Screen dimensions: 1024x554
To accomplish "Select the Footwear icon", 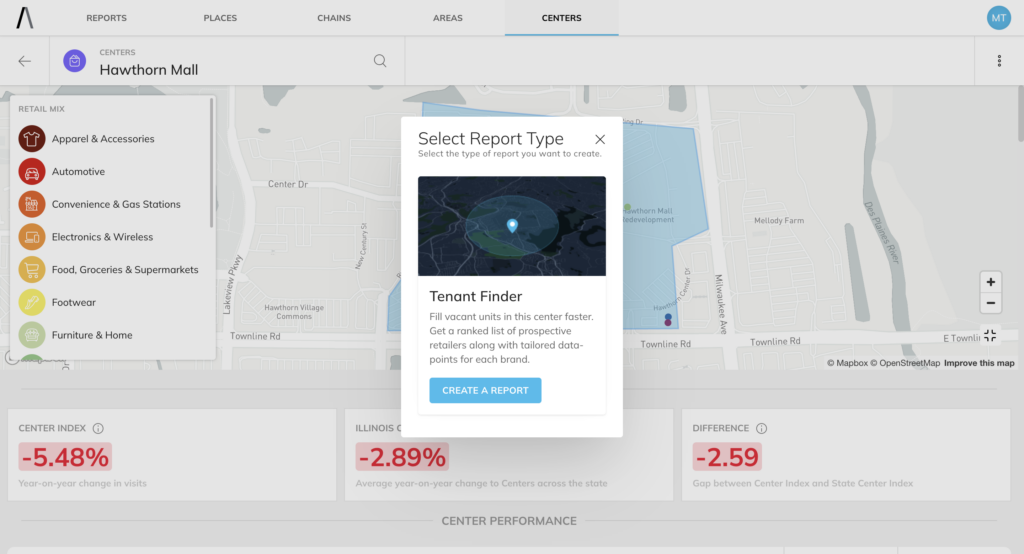I will click(x=32, y=302).
